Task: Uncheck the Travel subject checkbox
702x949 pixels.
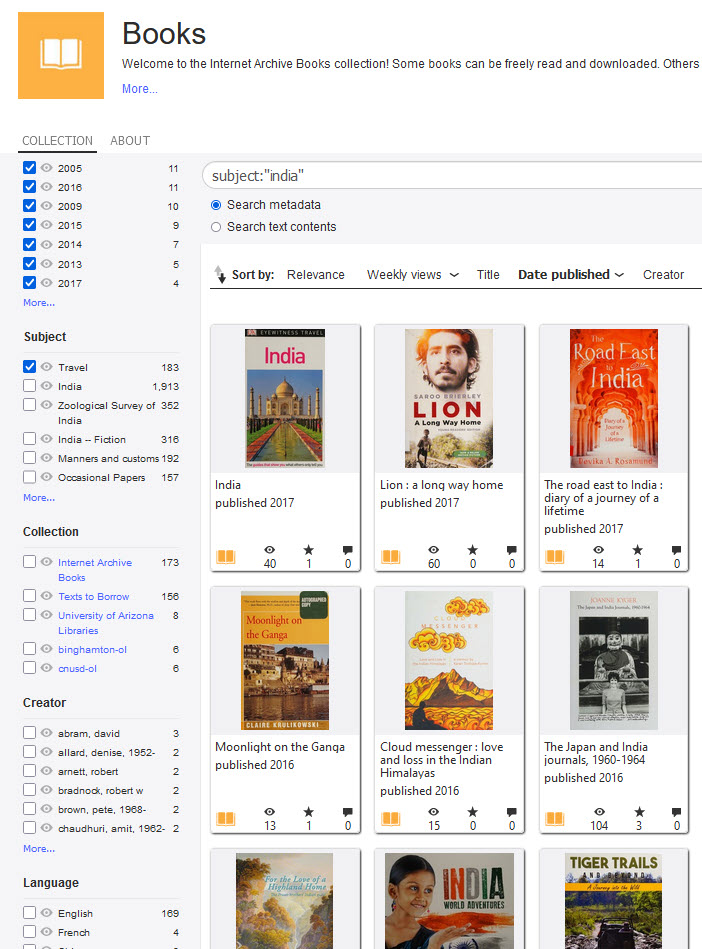Action: pos(29,366)
